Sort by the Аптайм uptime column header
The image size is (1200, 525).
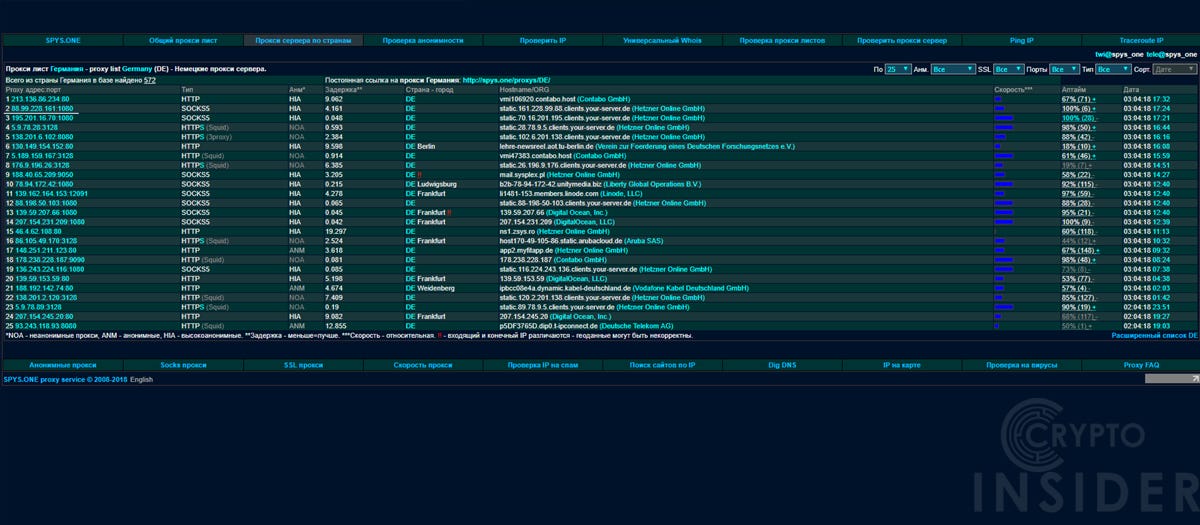1074,89
